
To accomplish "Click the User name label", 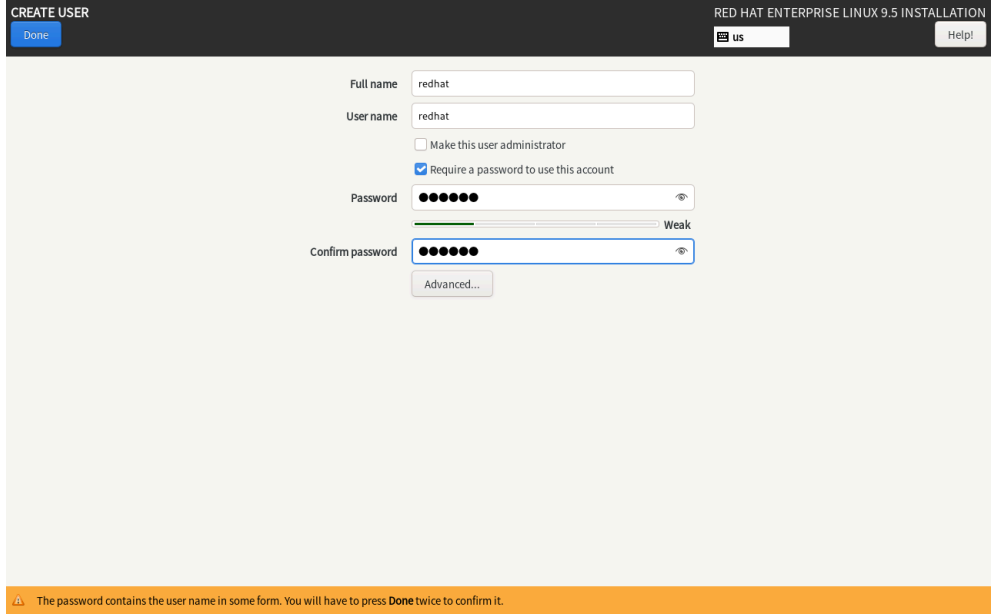I will [x=371, y=116].
